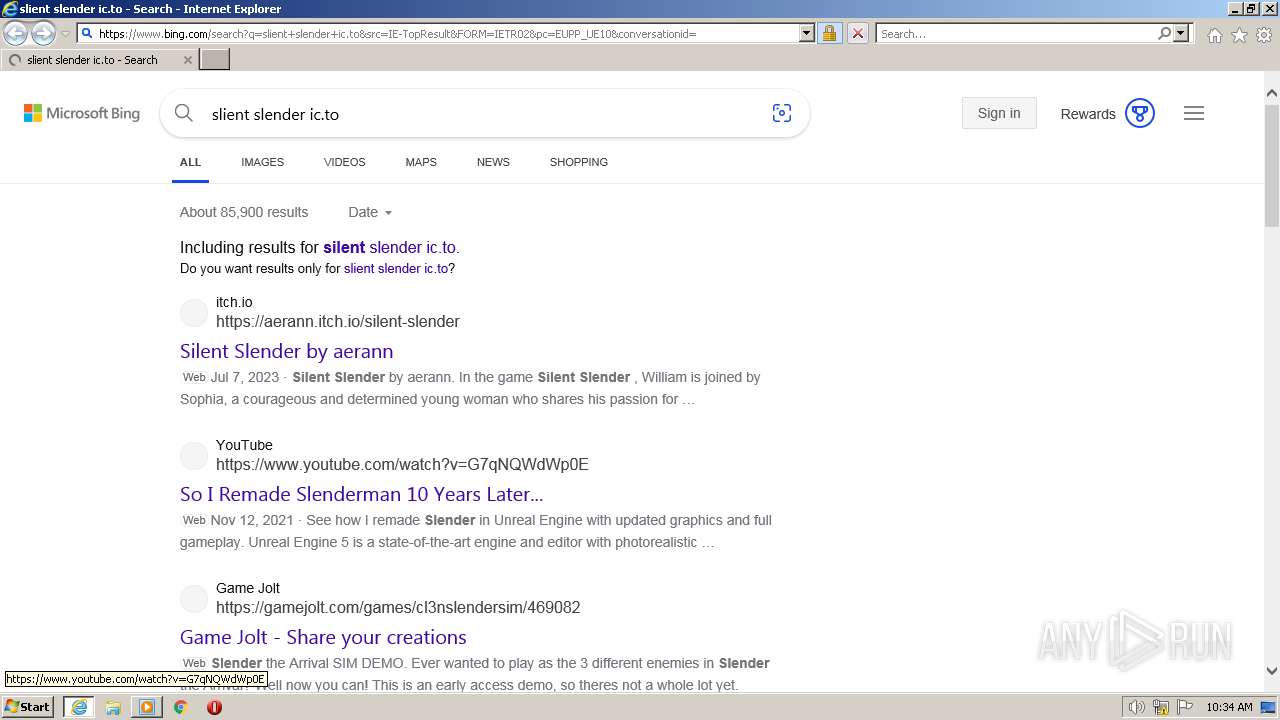Launch the media player taskbar icon
The image size is (1280, 720).
pyautogui.click(x=147, y=707)
